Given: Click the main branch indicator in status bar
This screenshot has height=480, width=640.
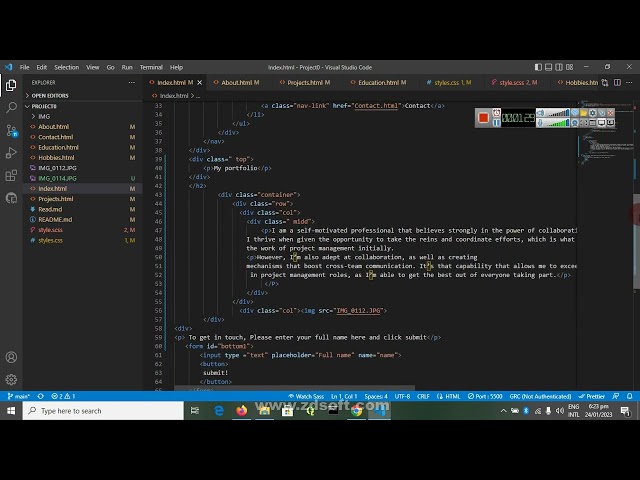Looking at the screenshot, I should tap(19, 396).
